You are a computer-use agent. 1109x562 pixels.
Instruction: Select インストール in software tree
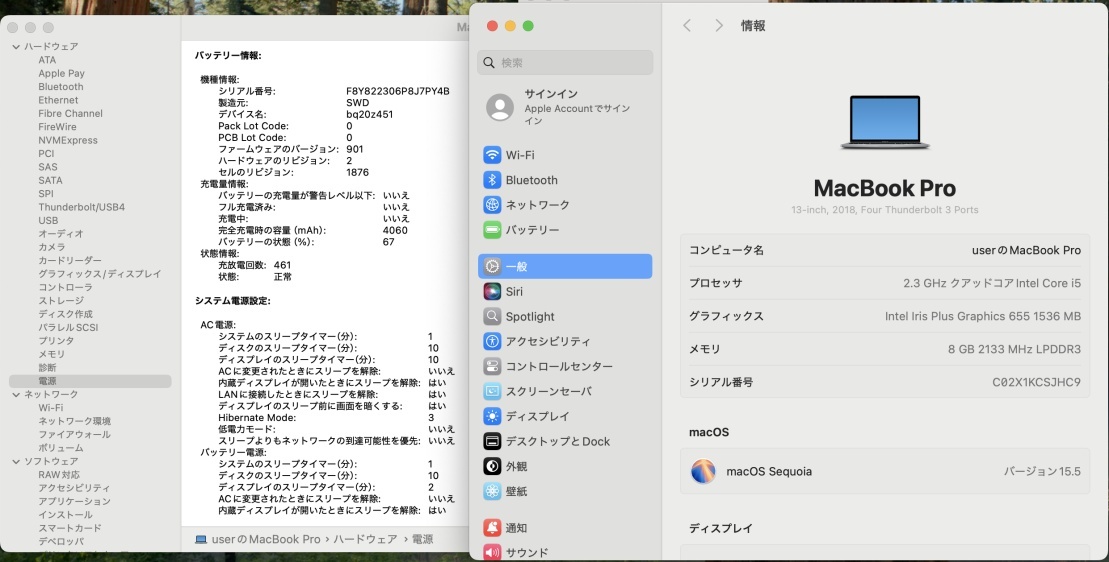65,515
